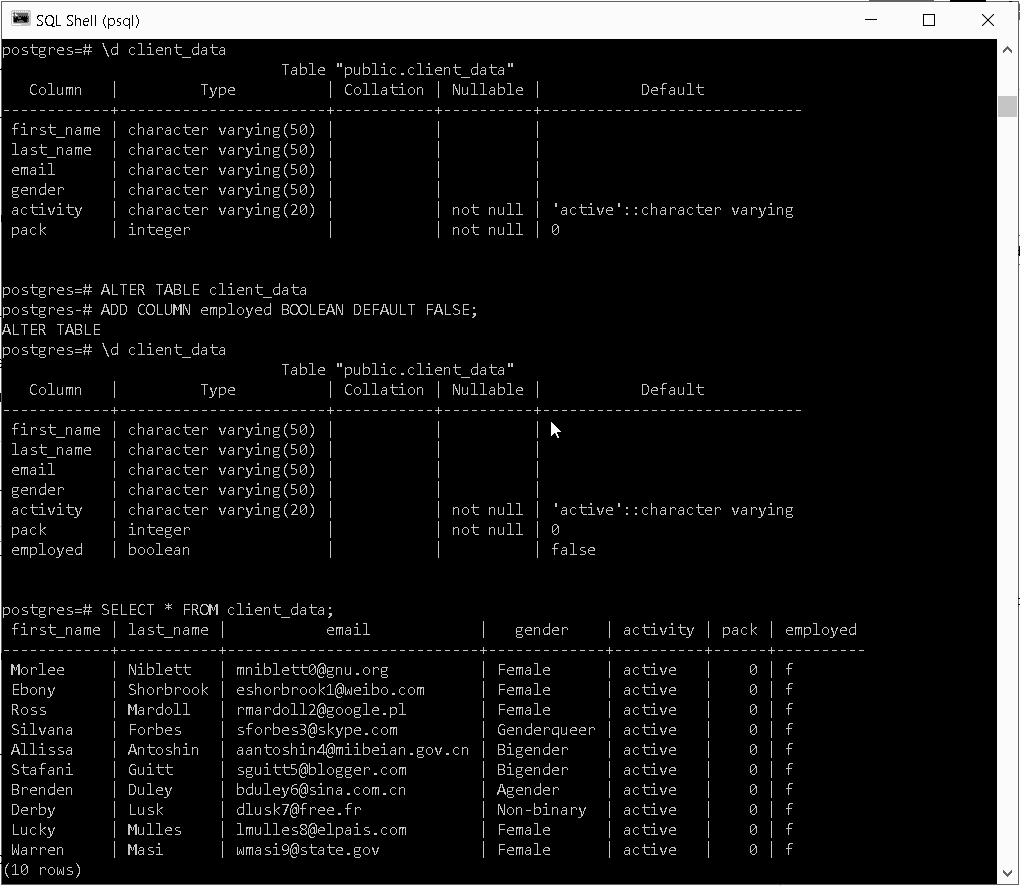Click the (10 rows) status text
Image resolution: width=1020 pixels, height=886 pixels.
(42, 870)
